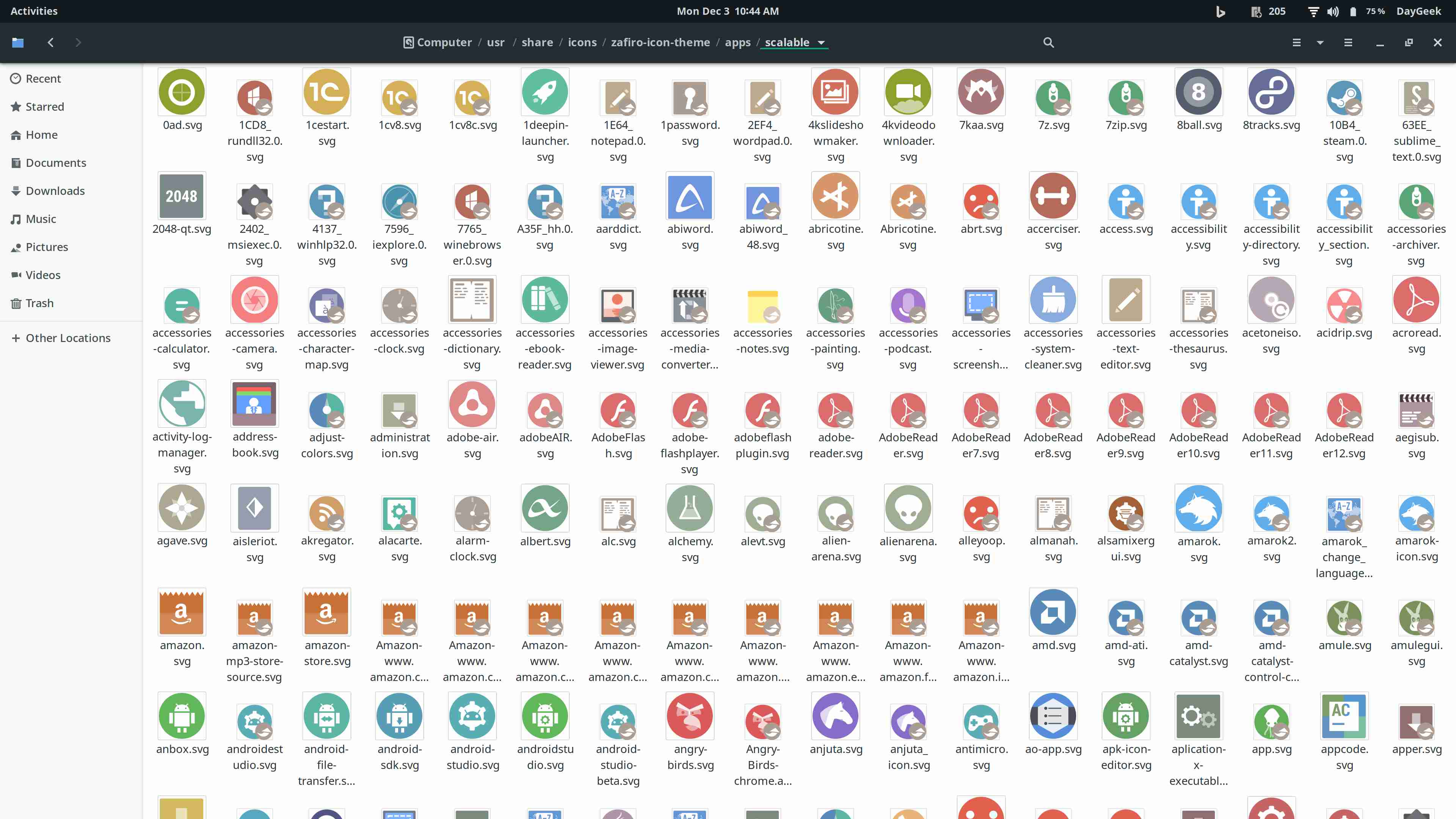The image size is (1456, 819).
Task: Open the search button in the header bar
Action: click(1048, 42)
